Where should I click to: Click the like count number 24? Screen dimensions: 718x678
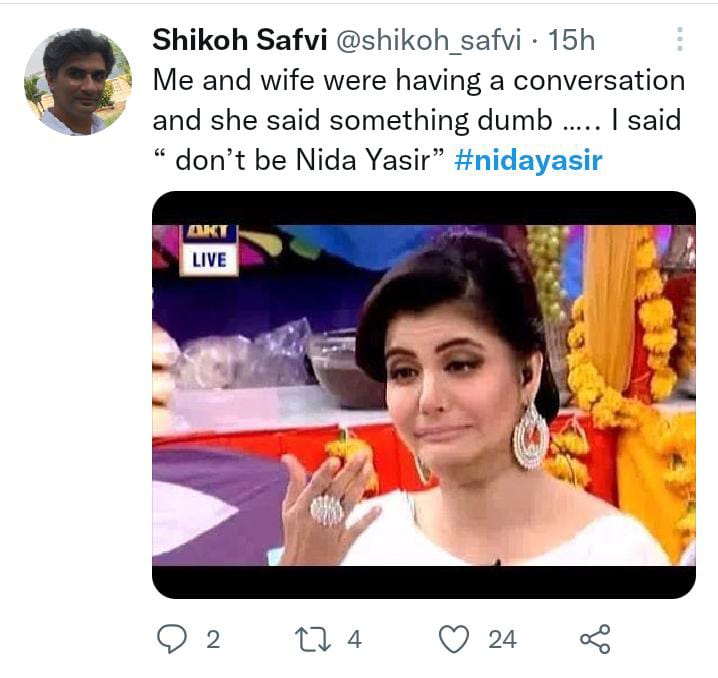(503, 639)
